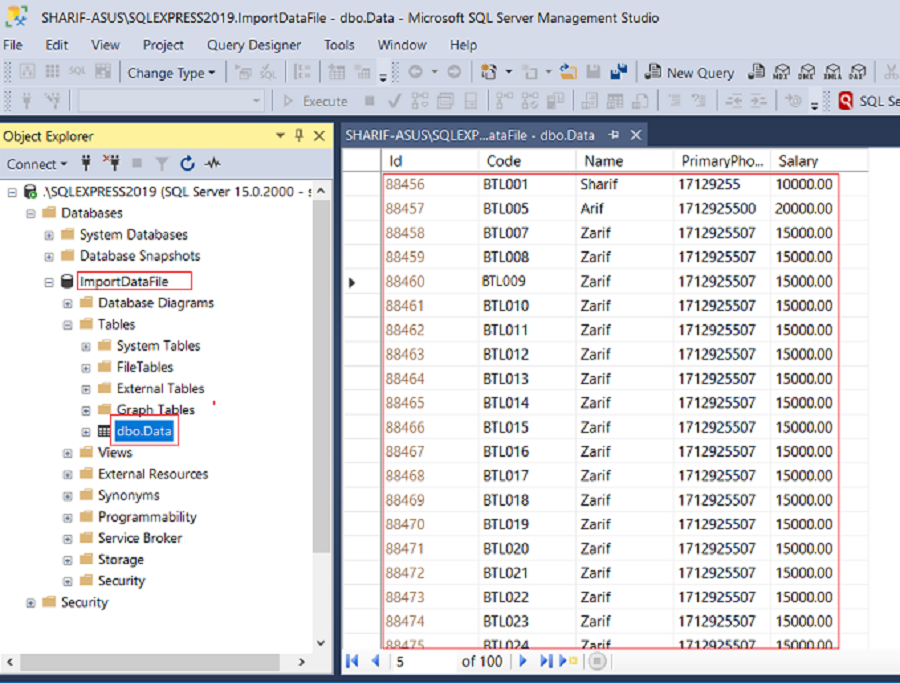Open the Connect dropdown in Object Explorer
This screenshot has height=683, width=900.
pos(37,164)
